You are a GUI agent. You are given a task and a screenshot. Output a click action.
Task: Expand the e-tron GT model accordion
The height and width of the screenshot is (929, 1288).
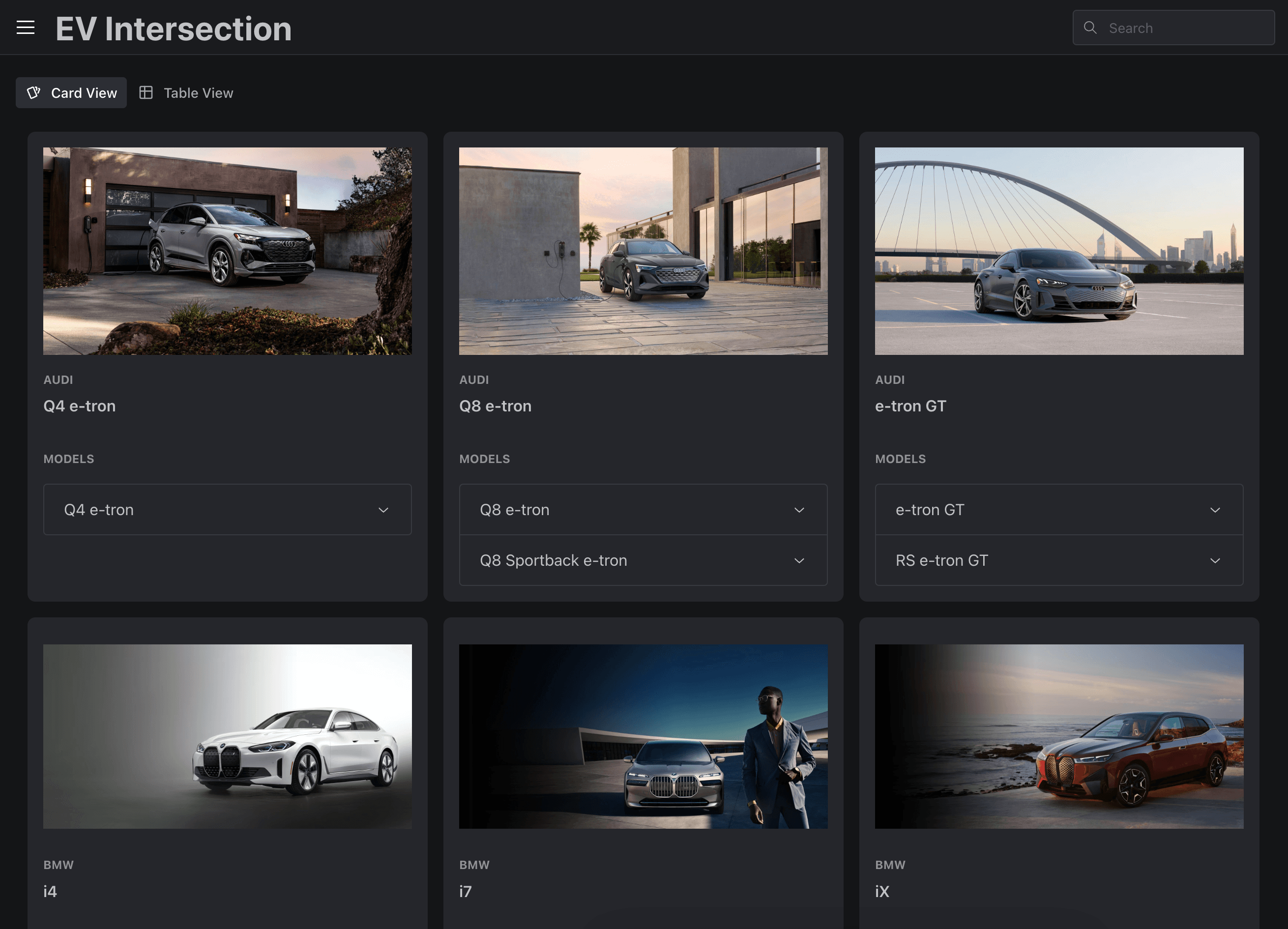click(x=1058, y=509)
